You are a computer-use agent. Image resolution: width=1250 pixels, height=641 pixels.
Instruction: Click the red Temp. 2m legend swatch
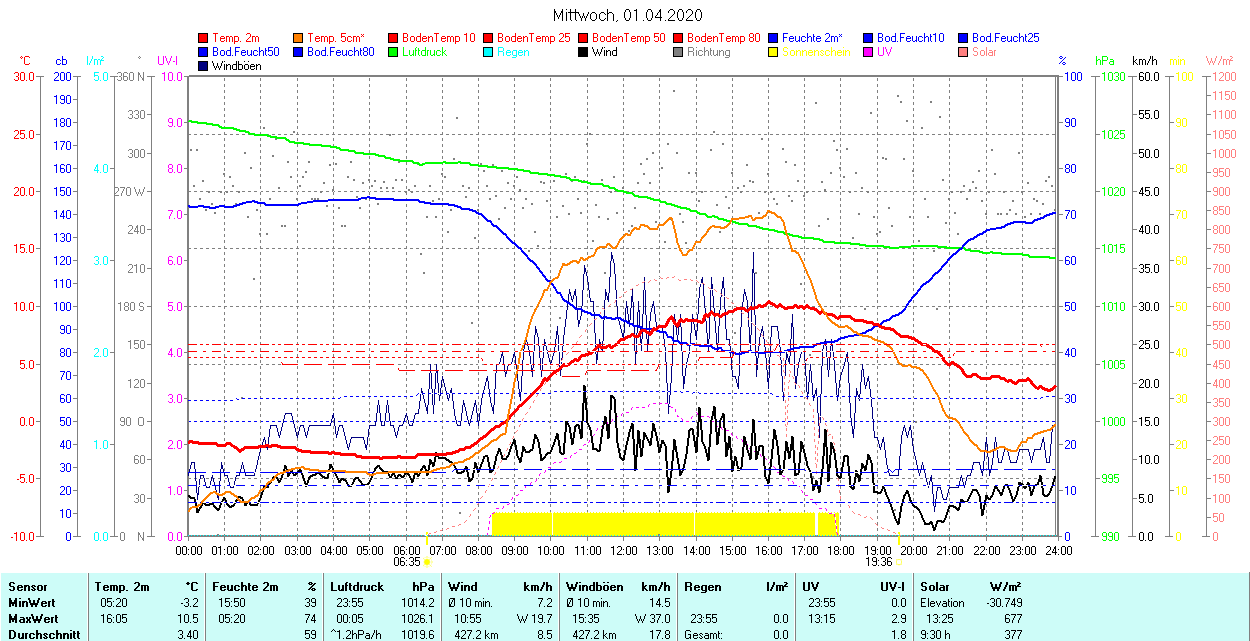(204, 38)
